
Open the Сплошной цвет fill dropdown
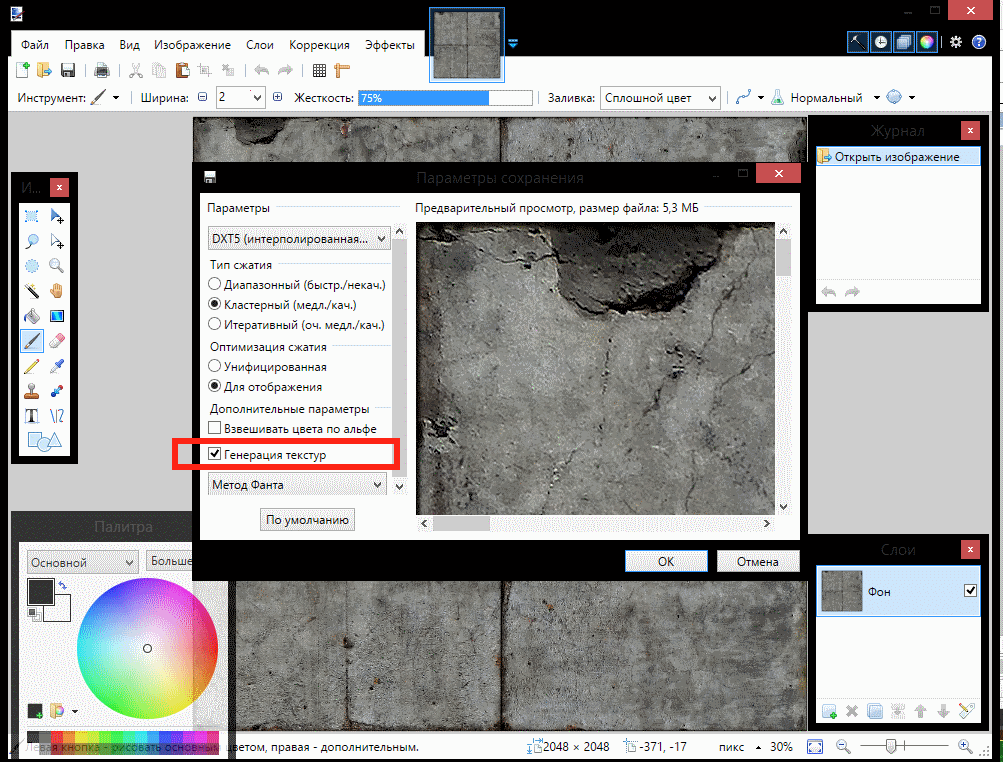click(660, 98)
